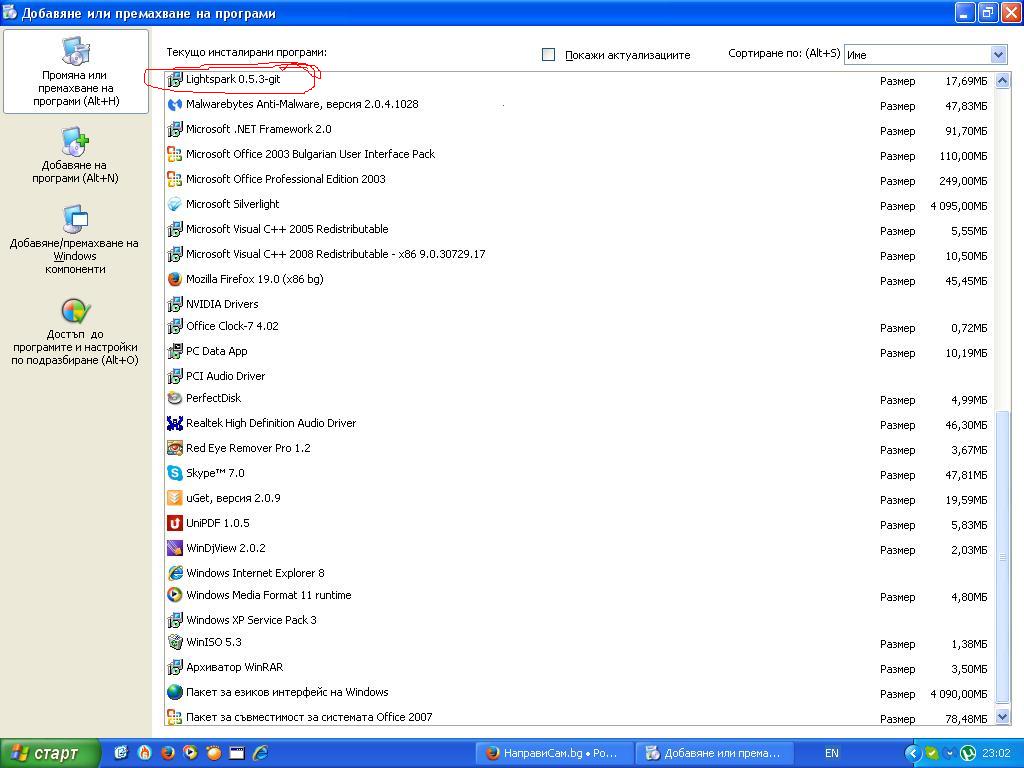Click the scrollbar up arrow
1024x768 pixels.
point(1002,81)
